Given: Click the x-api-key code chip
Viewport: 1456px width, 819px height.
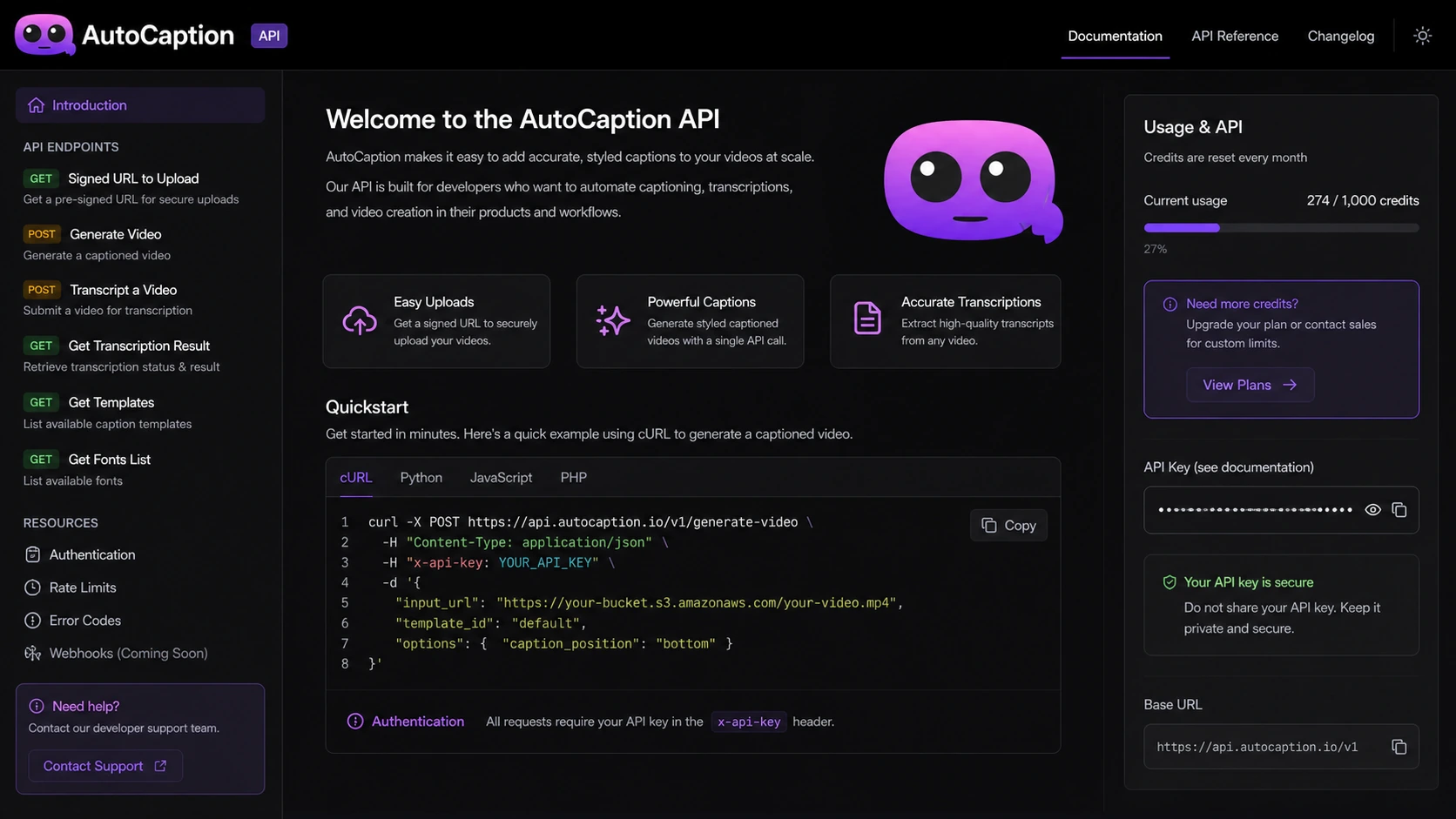Looking at the screenshot, I should [749, 722].
